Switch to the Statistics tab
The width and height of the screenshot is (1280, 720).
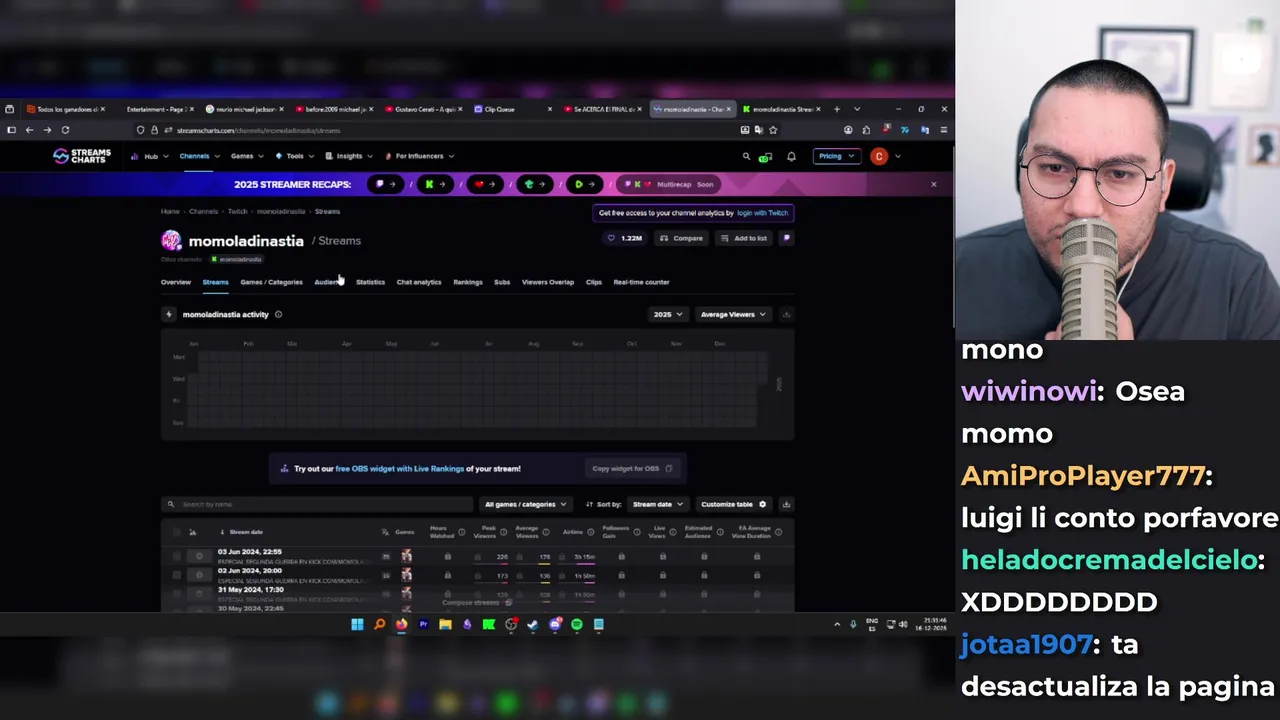(x=370, y=282)
